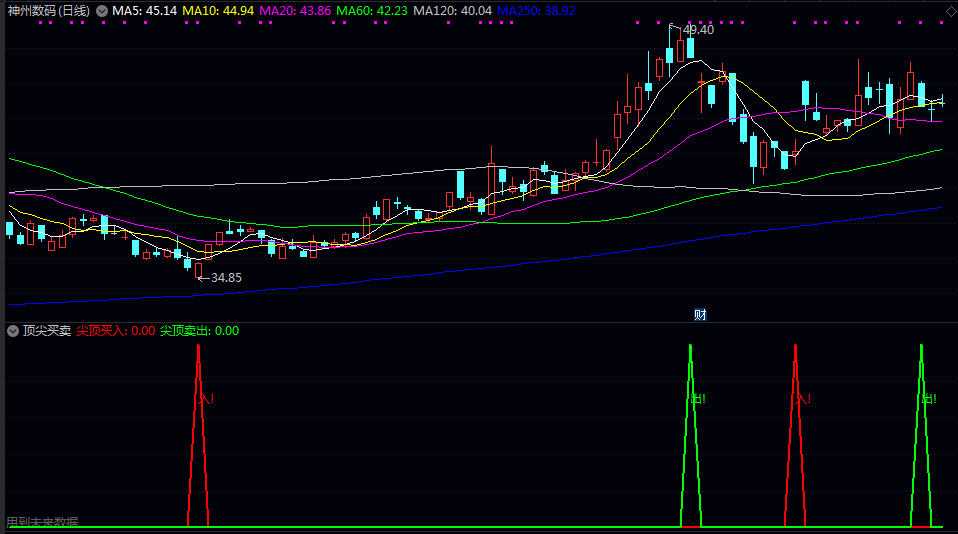This screenshot has width=958, height=534.
Task: Click the last green 出! sell signal marker
Action: (x=929, y=399)
